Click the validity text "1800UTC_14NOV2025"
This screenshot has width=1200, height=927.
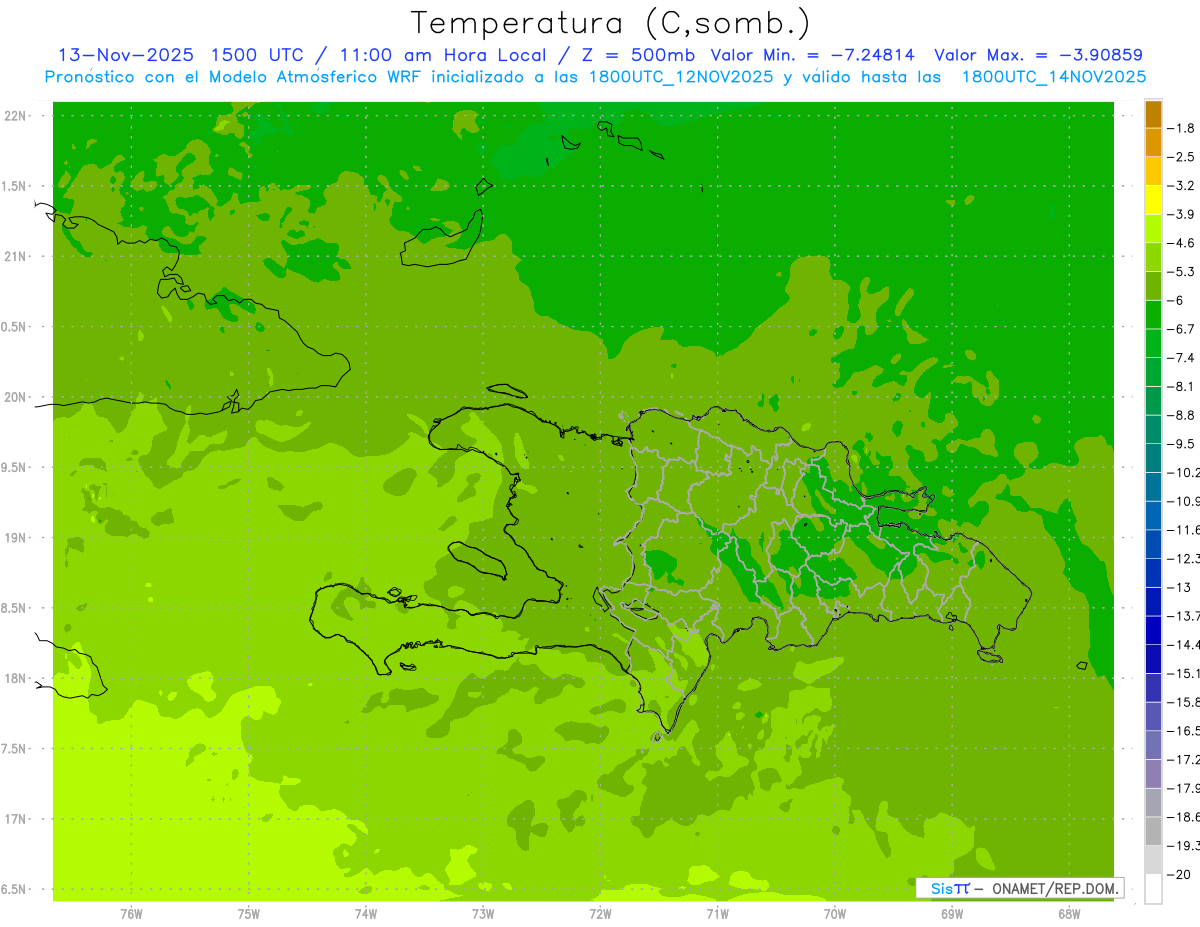(x=1052, y=77)
